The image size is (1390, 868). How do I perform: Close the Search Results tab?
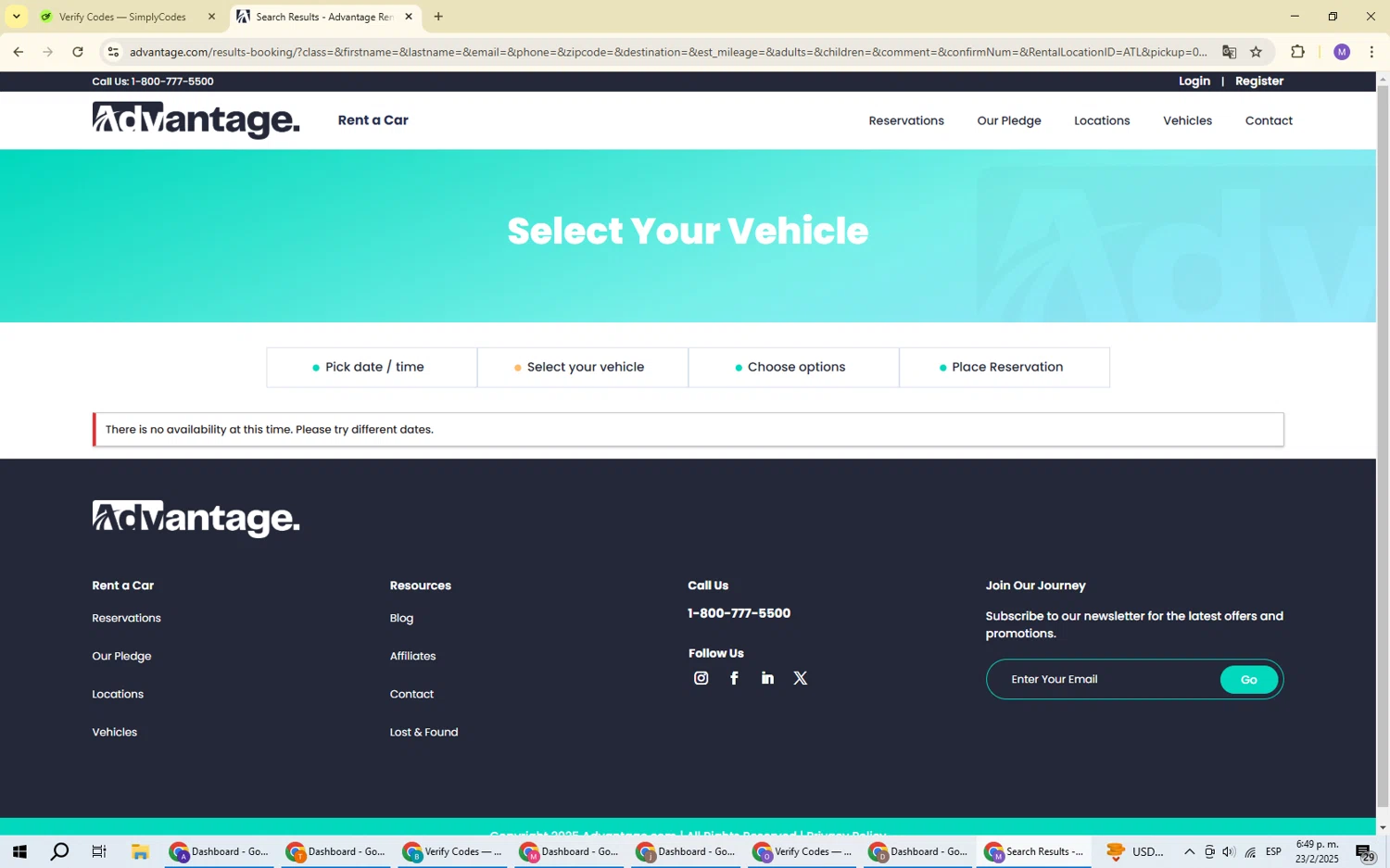coord(409,17)
